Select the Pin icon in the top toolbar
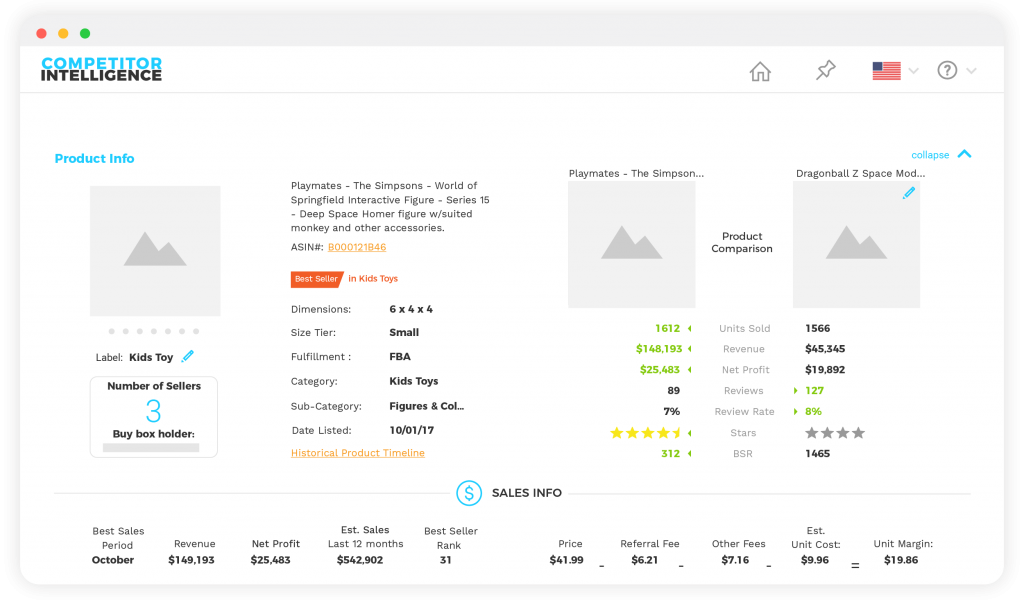This screenshot has width=1024, height=600. [824, 70]
